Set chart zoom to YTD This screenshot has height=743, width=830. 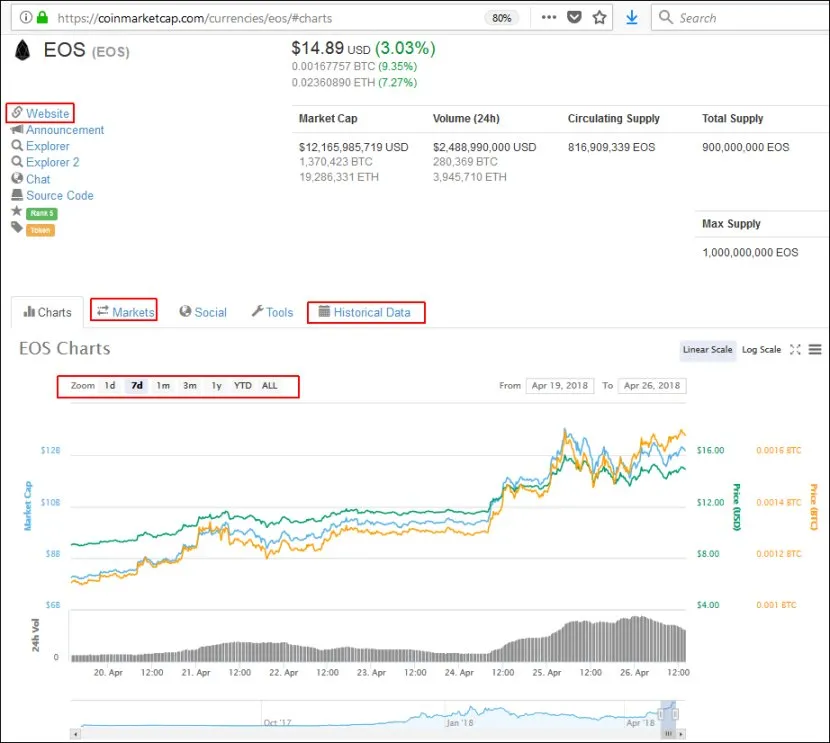click(242, 386)
